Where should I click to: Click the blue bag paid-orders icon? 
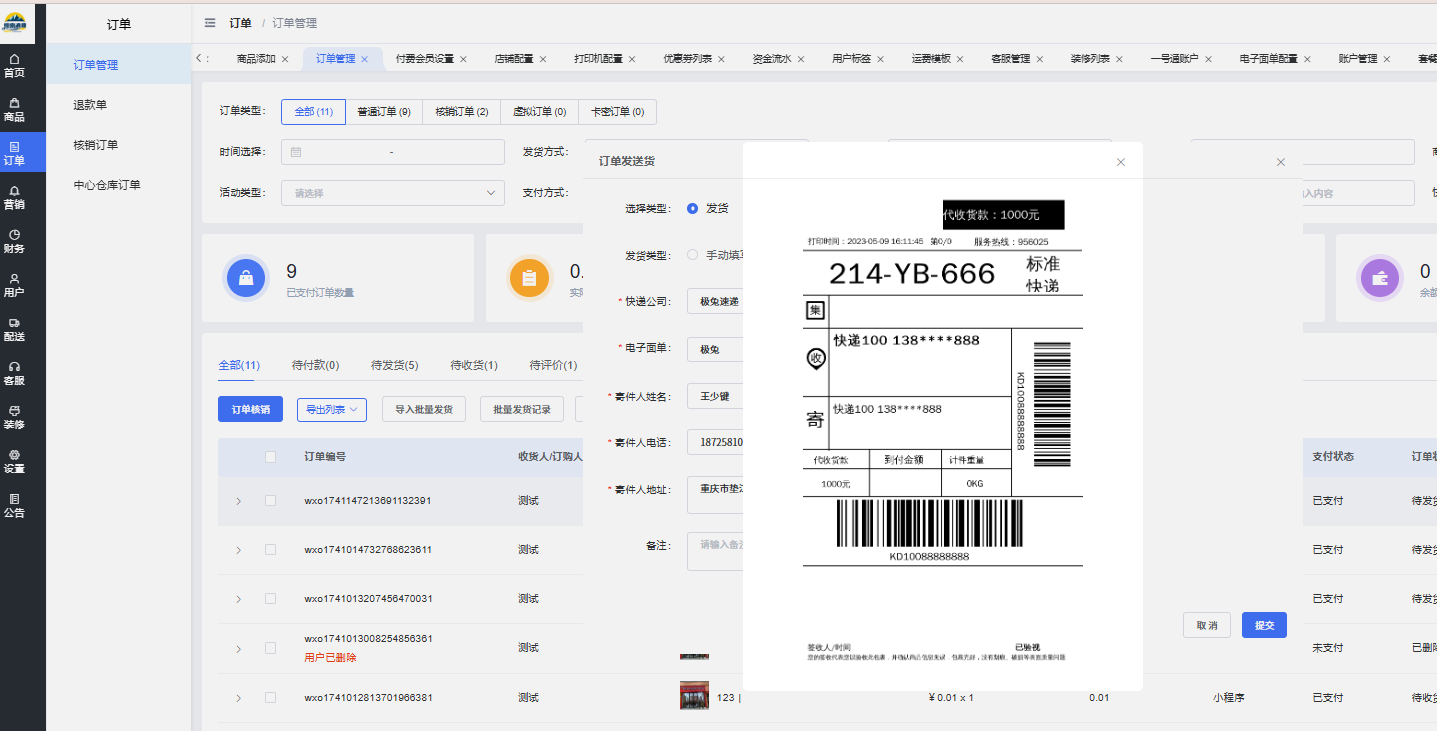[246, 278]
